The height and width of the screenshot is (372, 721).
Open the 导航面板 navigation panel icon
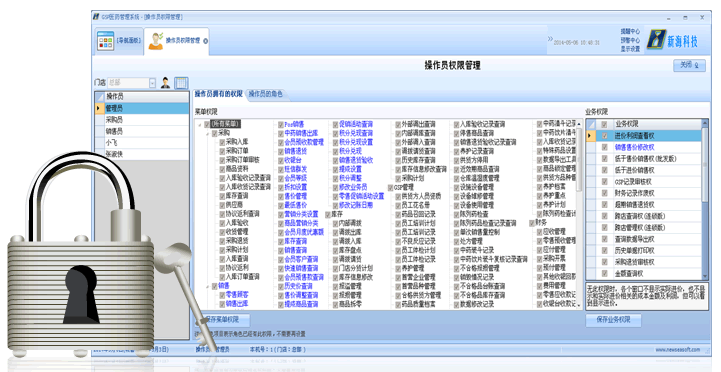pos(105,41)
